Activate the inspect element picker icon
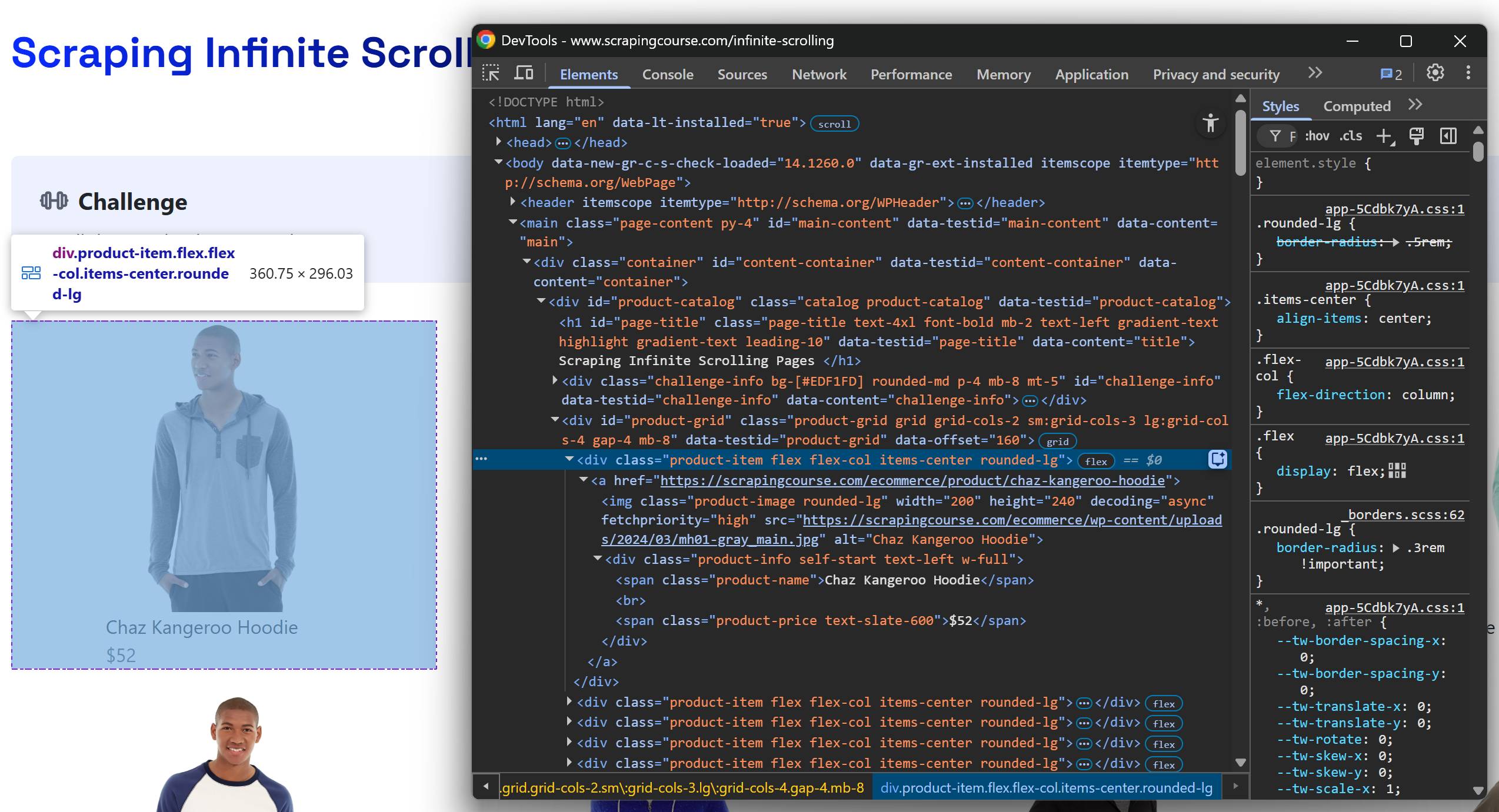1499x812 pixels. click(x=490, y=73)
